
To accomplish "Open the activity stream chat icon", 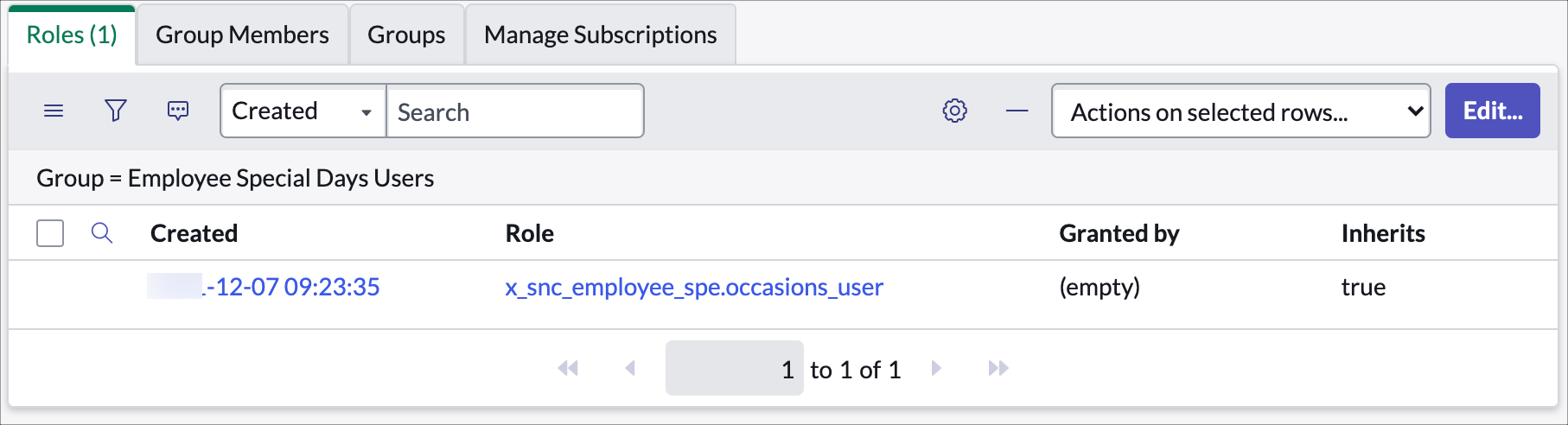I will click(178, 111).
